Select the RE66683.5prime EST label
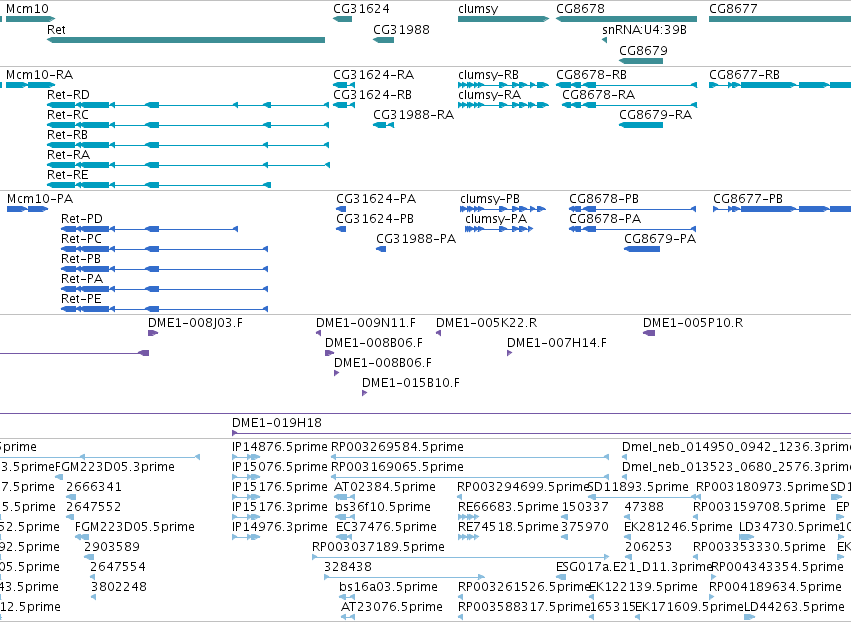The image size is (851, 622). pyautogui.click(x=508, y=507)
